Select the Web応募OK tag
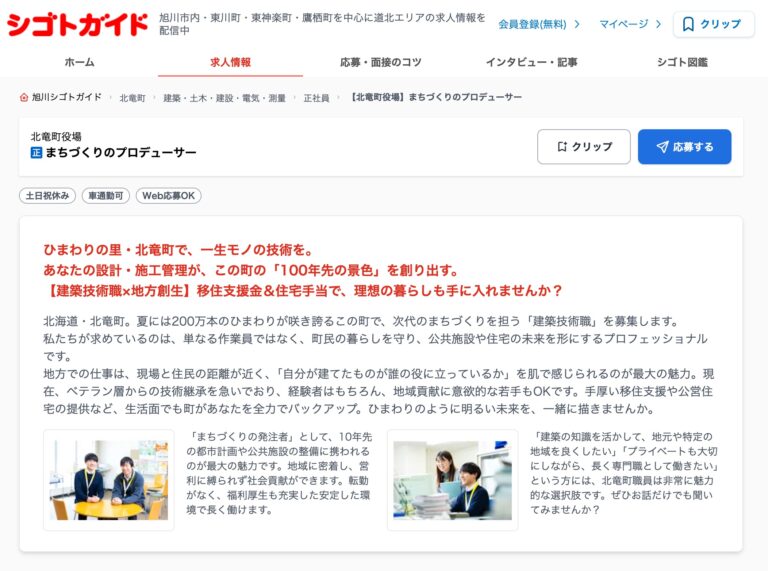 tap(168, 196)
